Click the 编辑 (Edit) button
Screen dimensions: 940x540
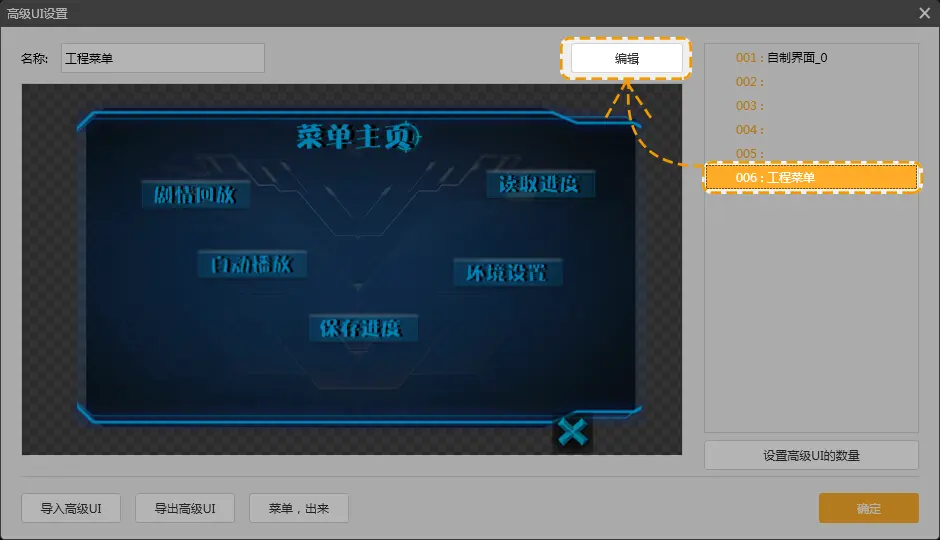[x=627, y=59]
